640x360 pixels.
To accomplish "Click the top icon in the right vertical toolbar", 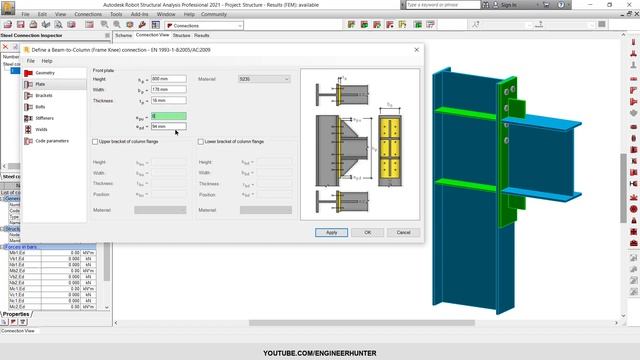I will click(x=633, y=42).
